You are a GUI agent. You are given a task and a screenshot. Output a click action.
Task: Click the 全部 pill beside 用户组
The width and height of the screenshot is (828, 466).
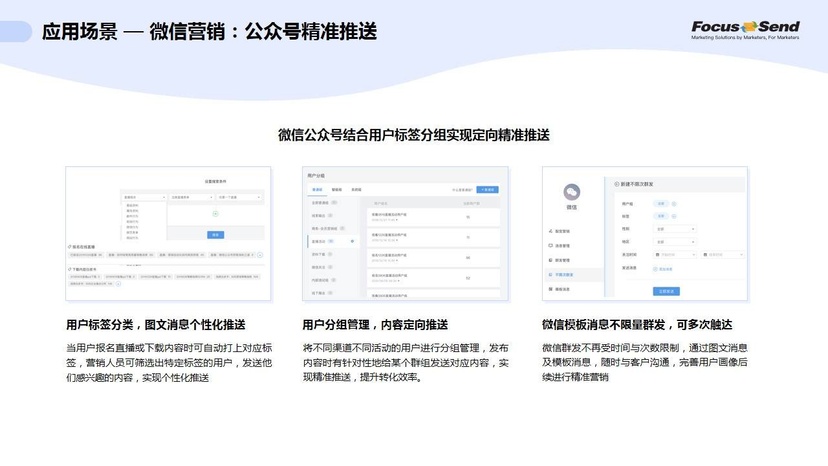point(661,203)
